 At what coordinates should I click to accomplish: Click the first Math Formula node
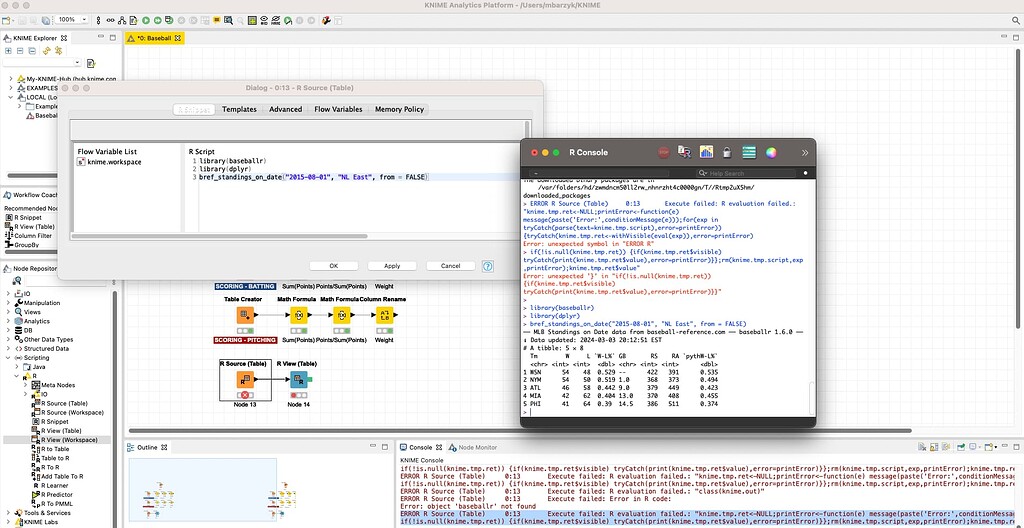point(298,315)
